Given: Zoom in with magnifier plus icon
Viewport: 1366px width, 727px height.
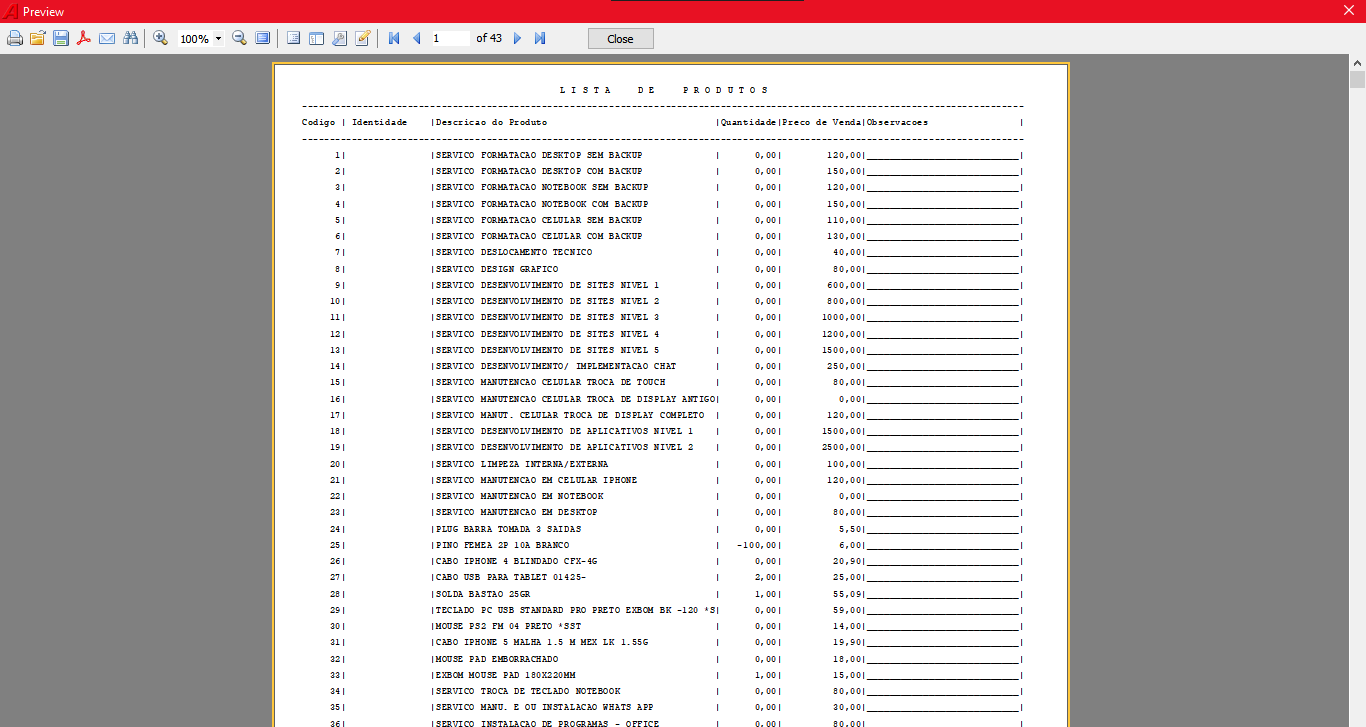Looking at the screenshot, I should point(160,38).
